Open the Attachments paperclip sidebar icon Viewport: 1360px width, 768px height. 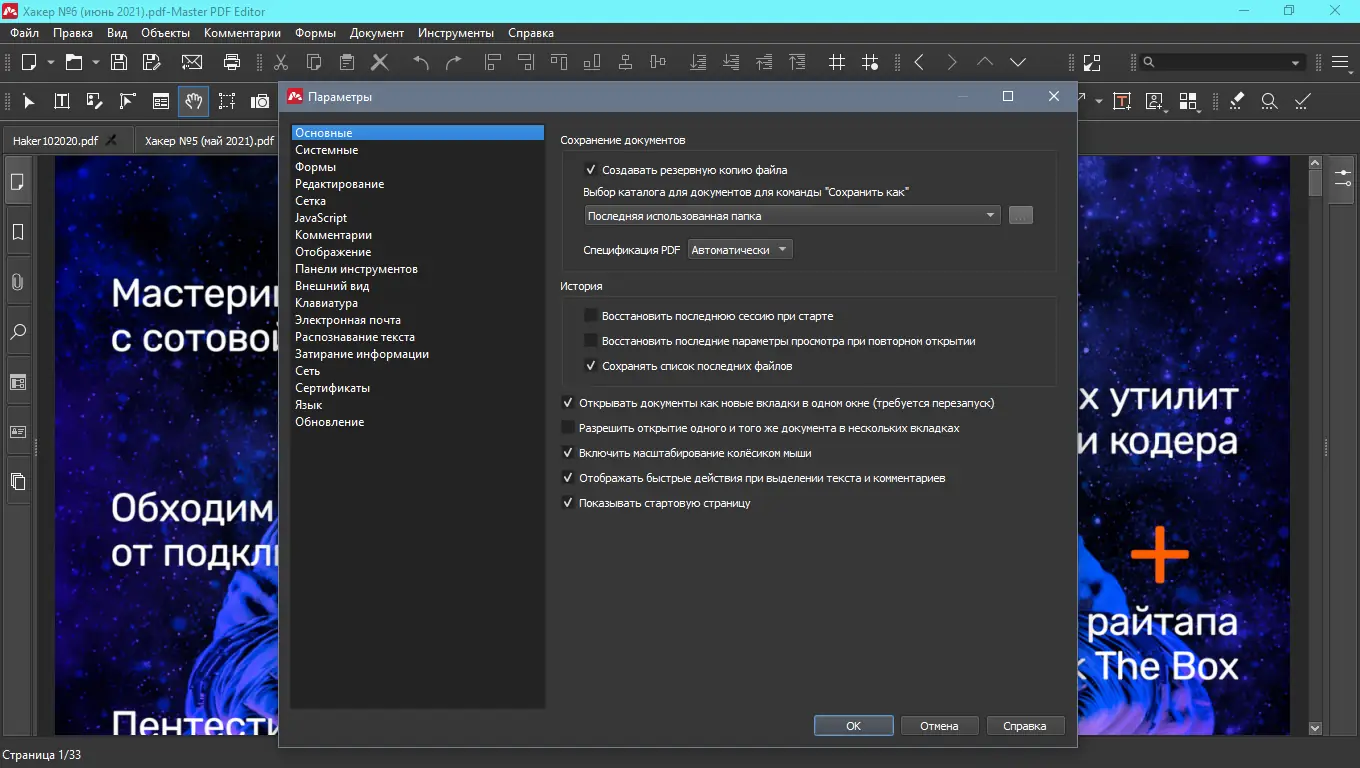(17, 282)
